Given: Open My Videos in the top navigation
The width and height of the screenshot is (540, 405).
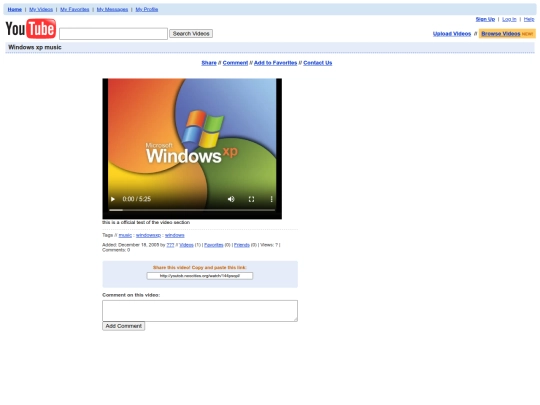Looking at the screenshot, I should click(x=41, y=9).
